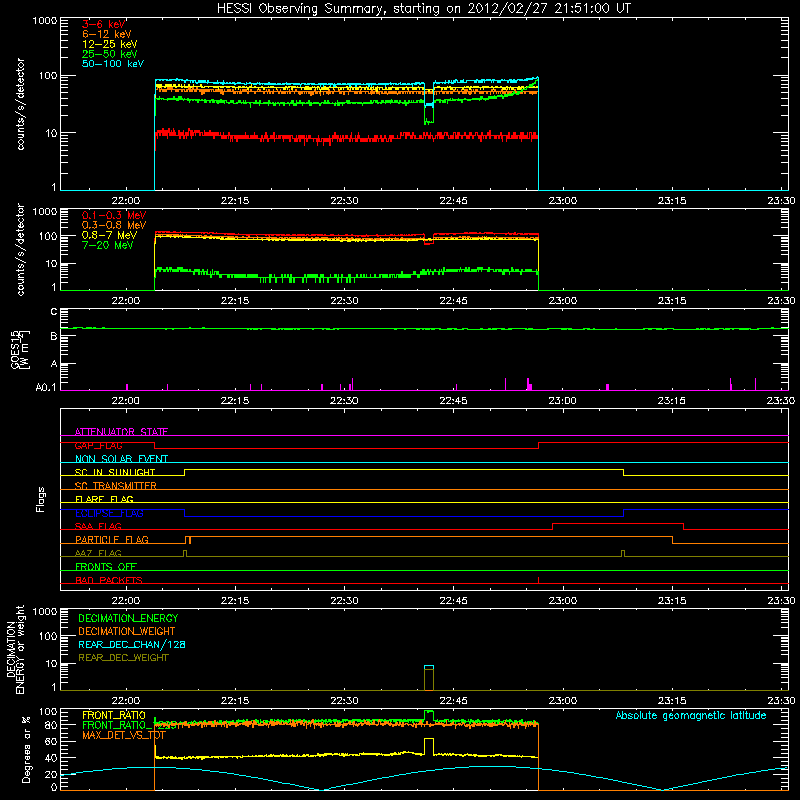Select the 50-100 keV legend label
The width and height of the screenshot is (800, 800).
pos(113,64)
